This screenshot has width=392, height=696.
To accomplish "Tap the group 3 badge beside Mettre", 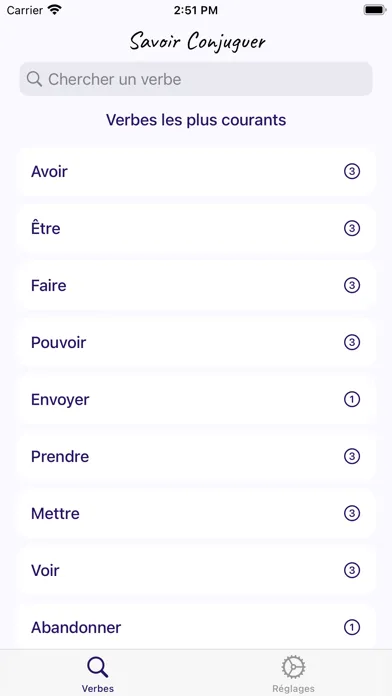I will (x=352, y=514).
